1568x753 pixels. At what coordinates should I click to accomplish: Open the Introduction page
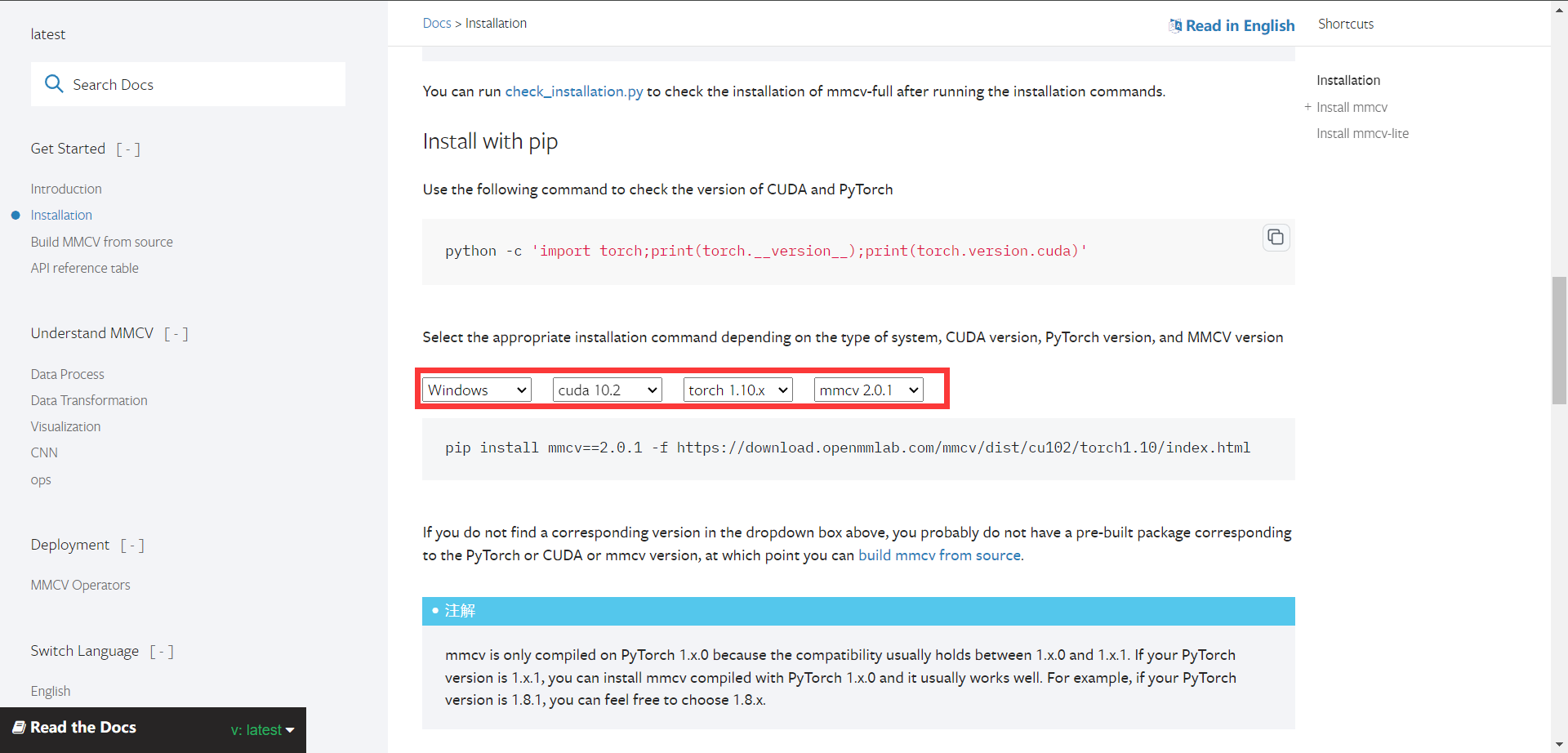point(66,189)
